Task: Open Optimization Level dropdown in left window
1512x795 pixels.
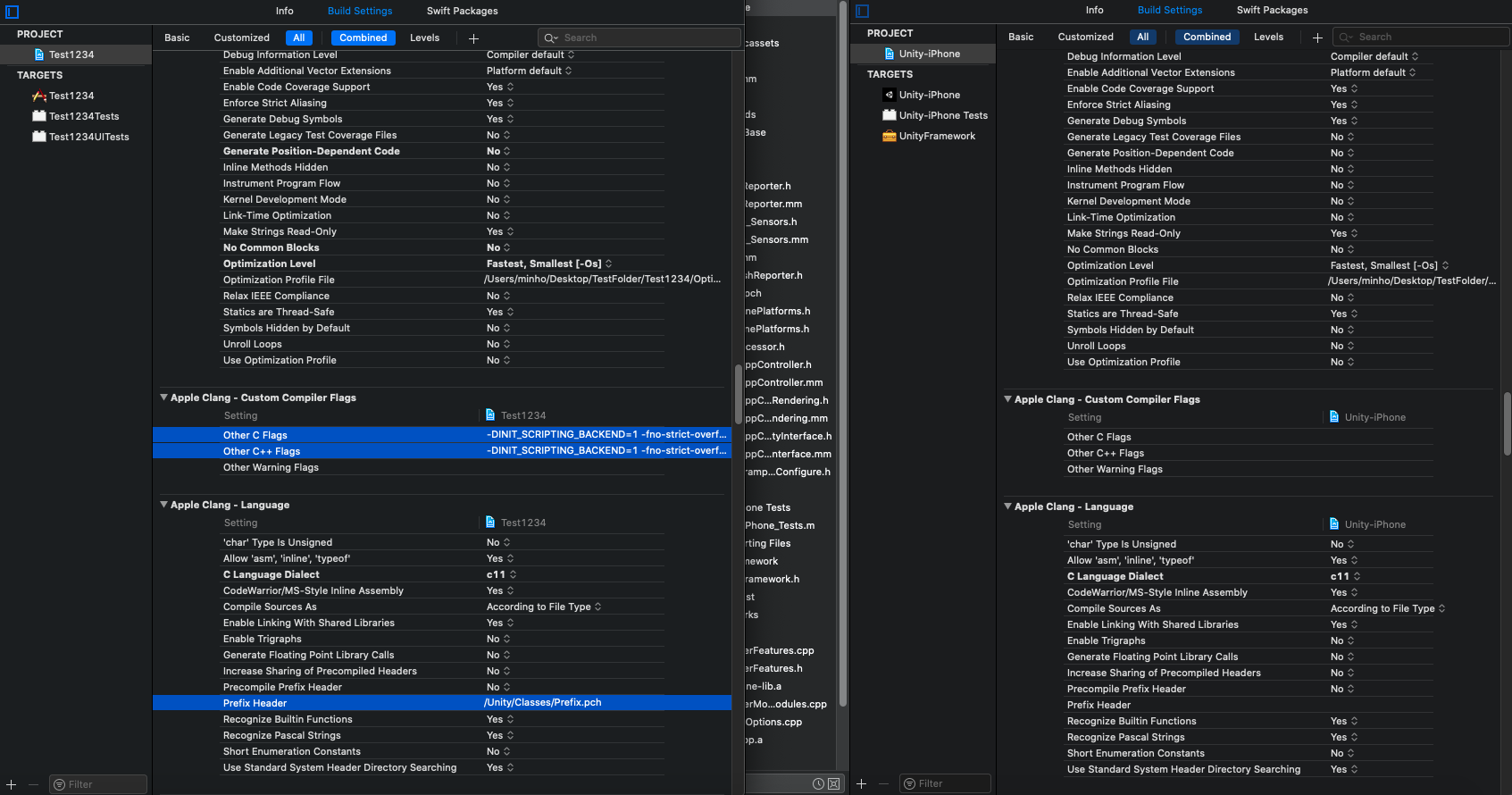Action: tap(549, 264)
